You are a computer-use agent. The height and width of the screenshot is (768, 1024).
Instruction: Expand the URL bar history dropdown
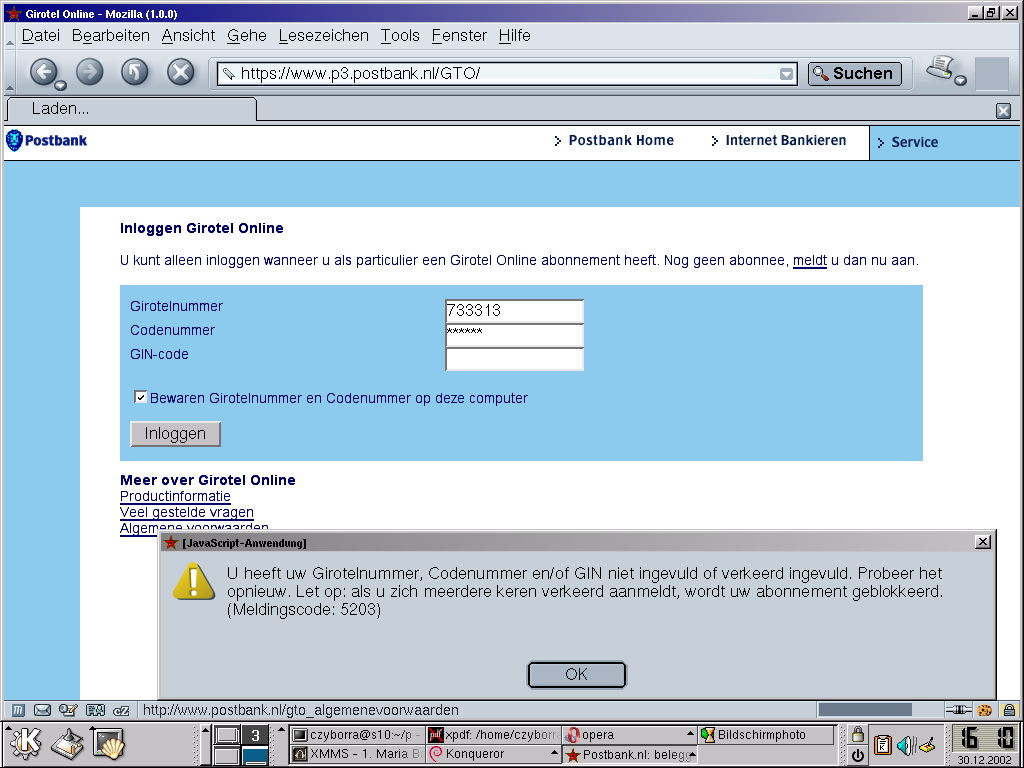pyautogui.click(x=786, y=74)
